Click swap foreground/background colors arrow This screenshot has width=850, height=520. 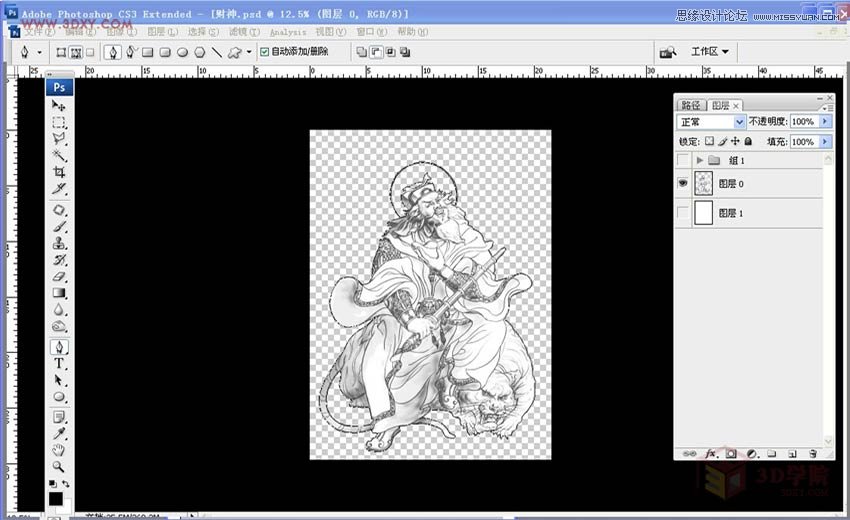point(66,483)
